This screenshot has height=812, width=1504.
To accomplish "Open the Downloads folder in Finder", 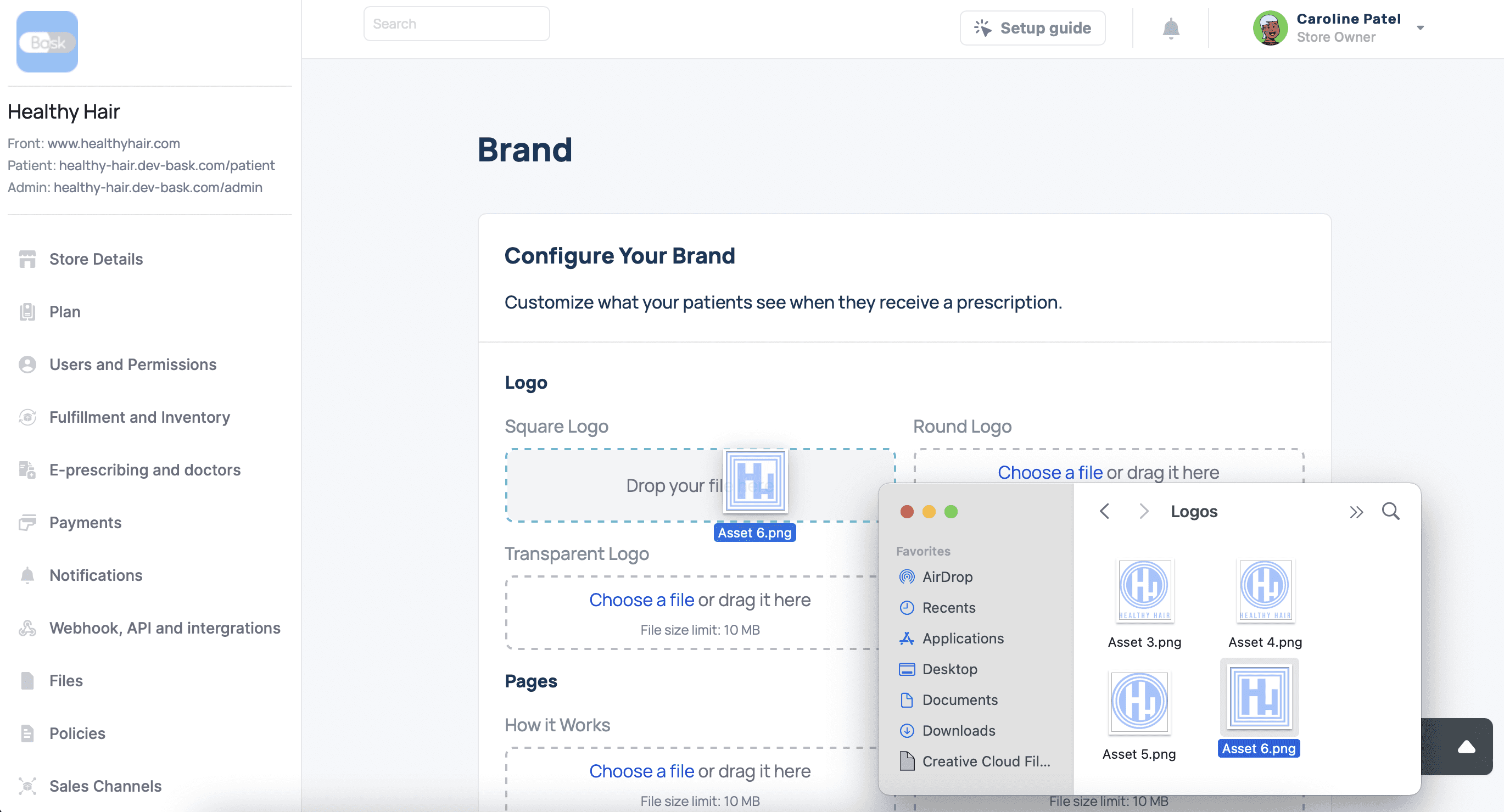I will (958, 731).
